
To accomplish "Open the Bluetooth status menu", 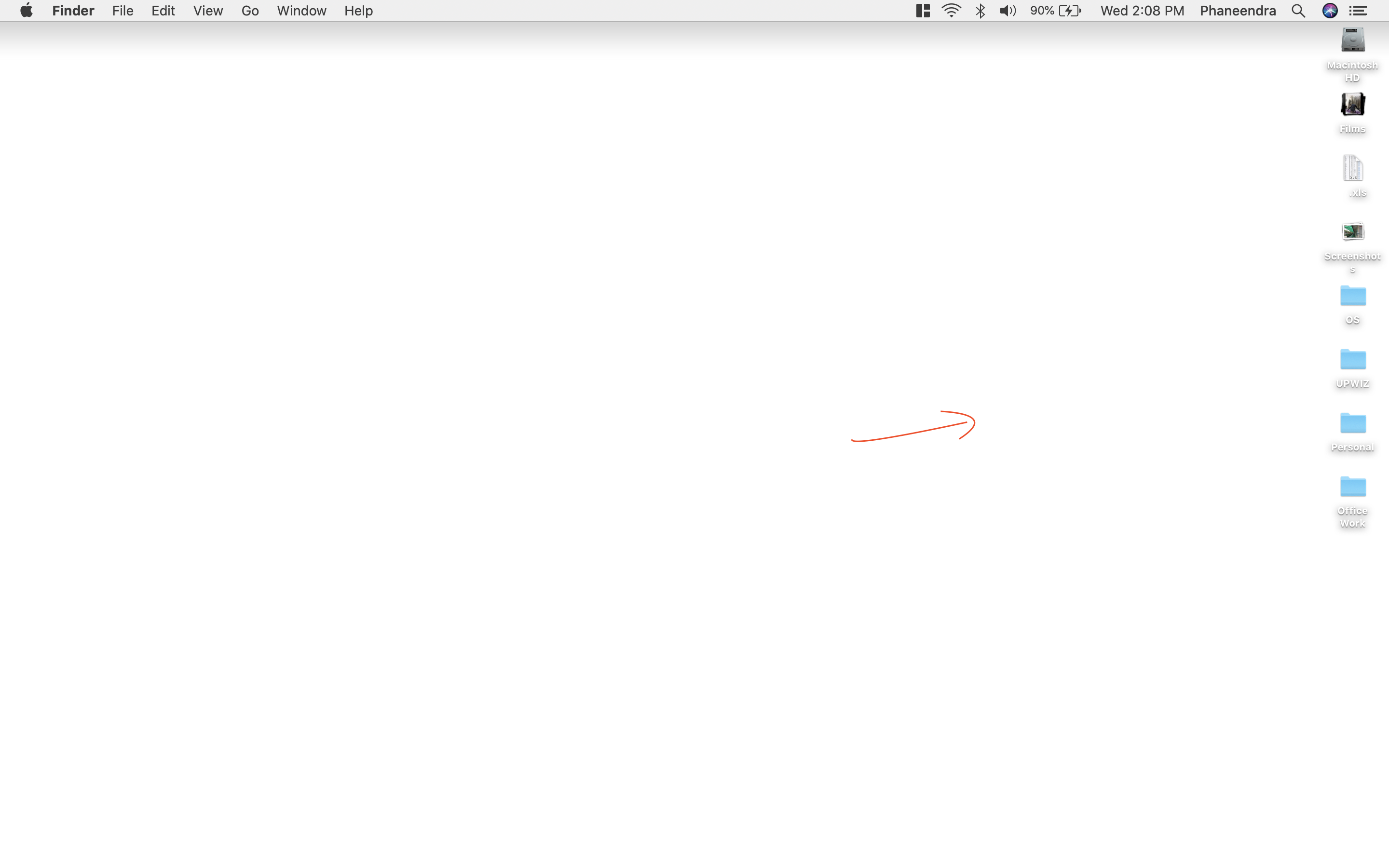I will (x=980, y=11).
